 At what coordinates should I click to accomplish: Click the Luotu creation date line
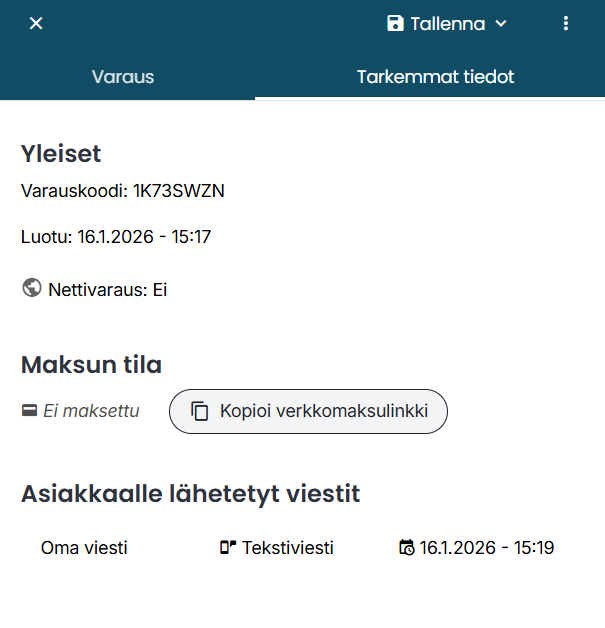click(x=116, y=237)
